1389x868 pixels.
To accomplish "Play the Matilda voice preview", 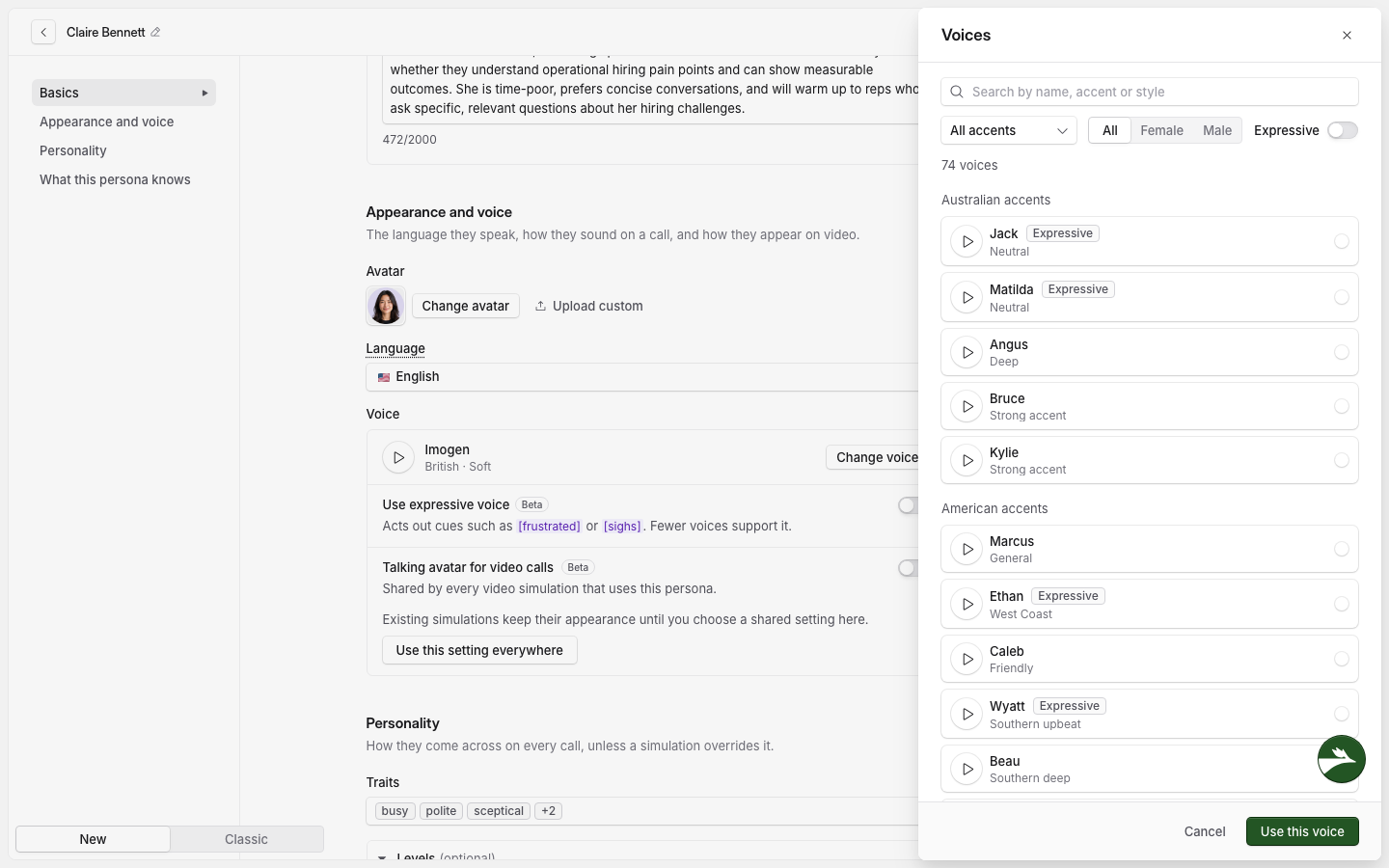I will [x=967, y=297].
